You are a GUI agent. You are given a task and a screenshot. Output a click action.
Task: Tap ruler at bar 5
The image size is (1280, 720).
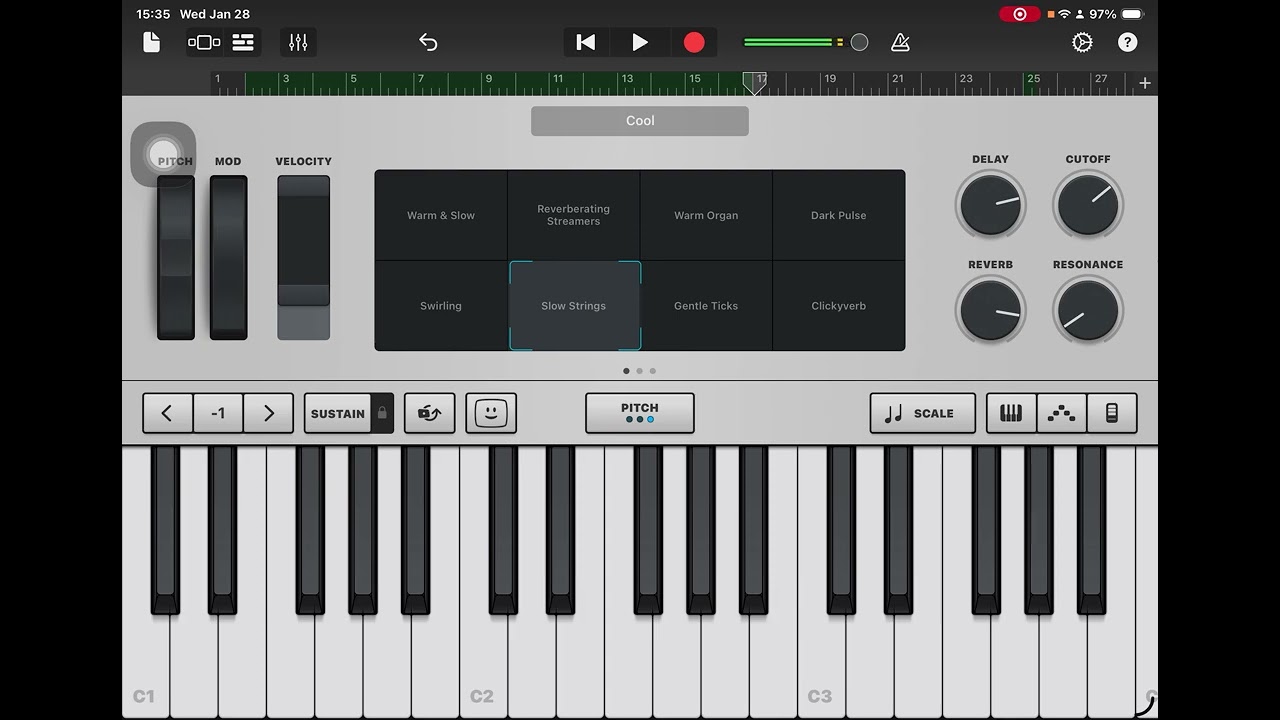coord(353,79)
